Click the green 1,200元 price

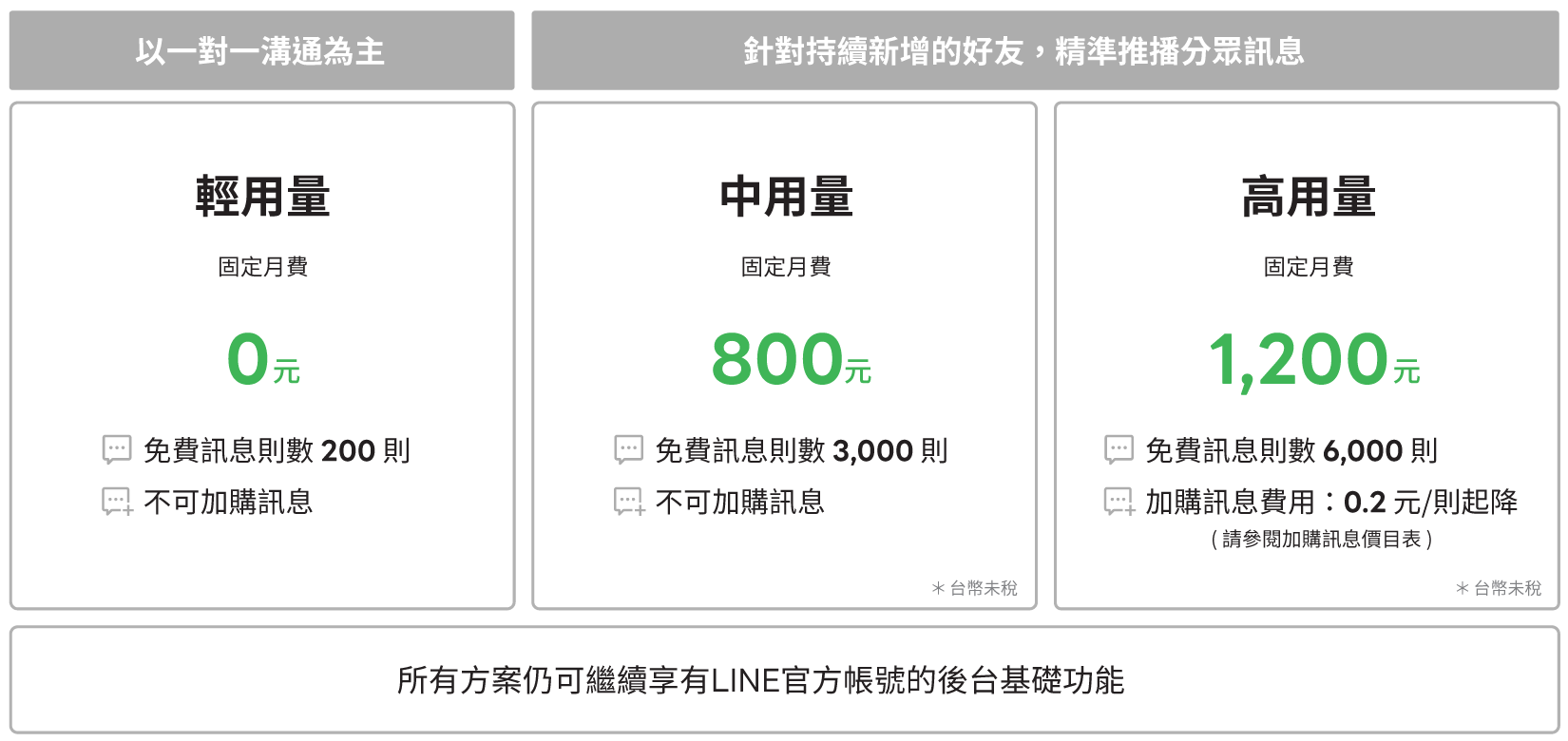(x=1314, y=361)
